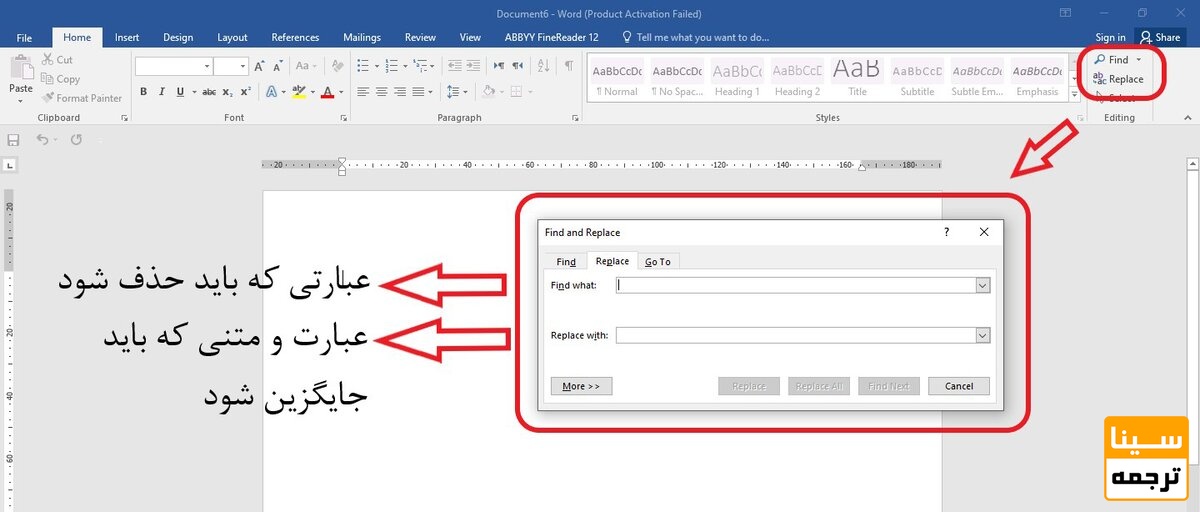Viewport: 1200px width, 512px height.
Task: Open the Insert ribbon tab
Action: click(127, 37)
